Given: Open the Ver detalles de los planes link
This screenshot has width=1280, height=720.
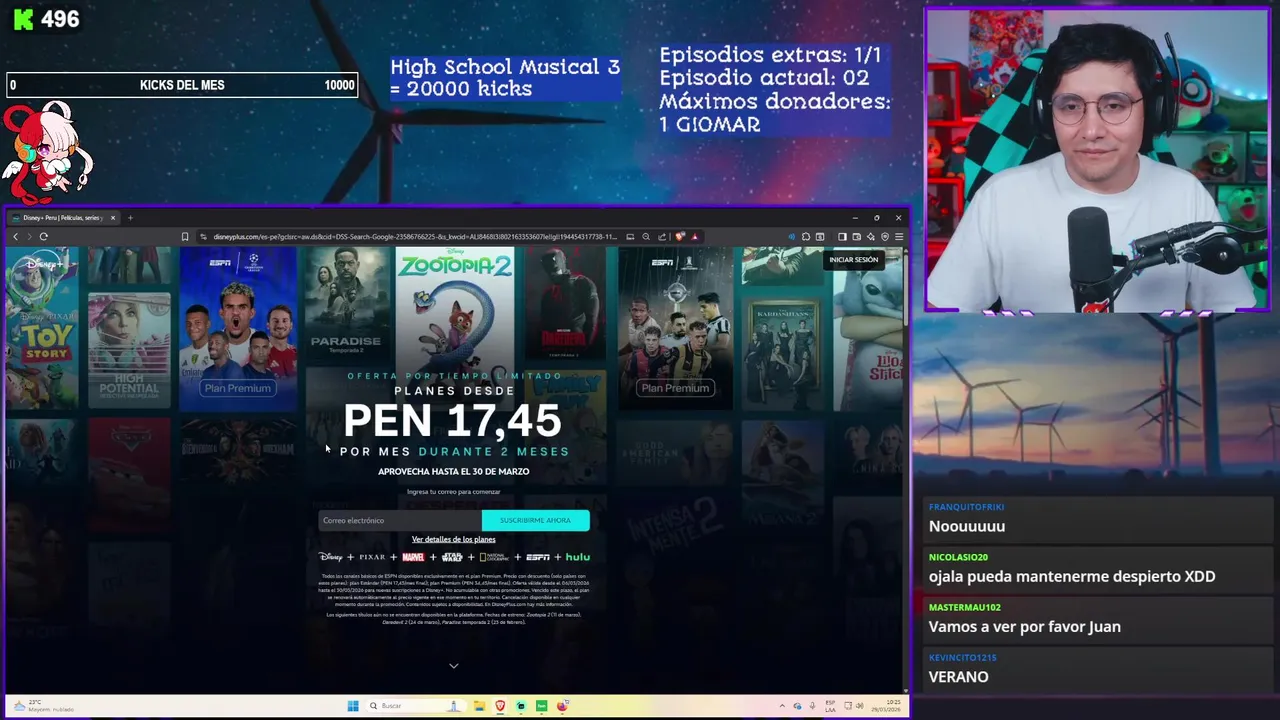Looking at the screenshot, I should point(453,540).
